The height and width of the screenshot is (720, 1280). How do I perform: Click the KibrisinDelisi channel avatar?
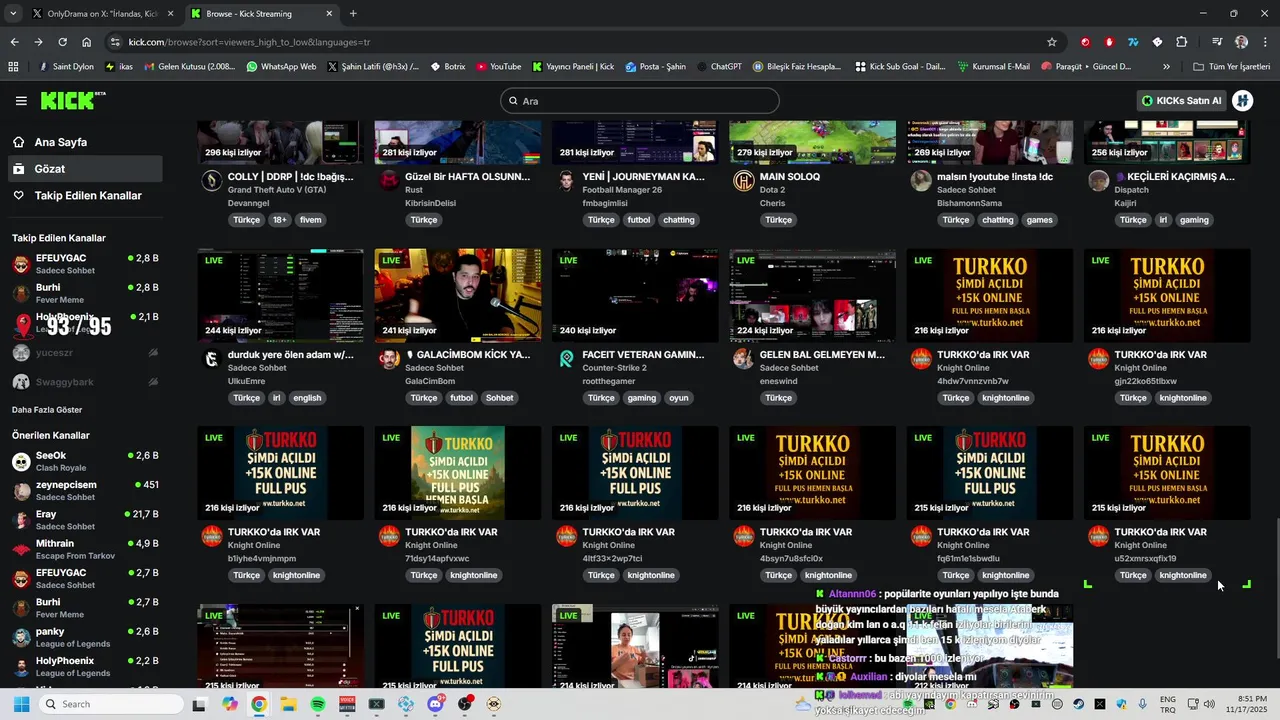(x=389, y=180)
